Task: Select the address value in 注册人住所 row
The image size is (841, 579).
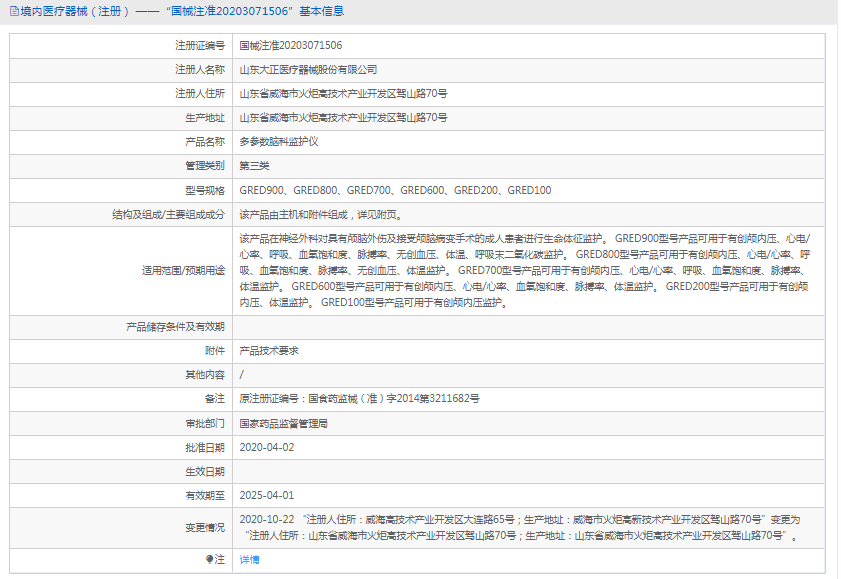Action: [x=343, y=94]
